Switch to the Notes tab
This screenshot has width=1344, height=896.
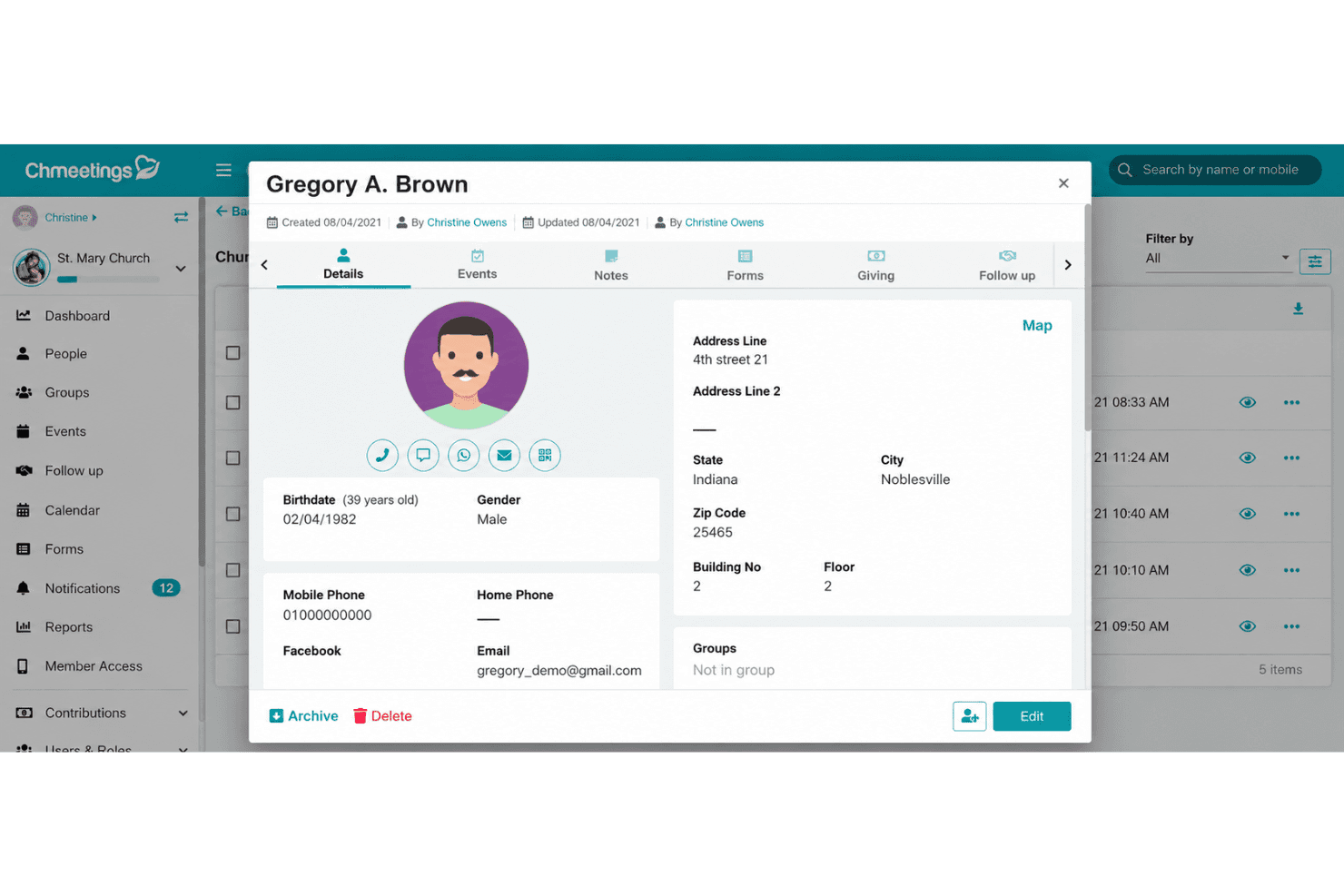(611, 265)
